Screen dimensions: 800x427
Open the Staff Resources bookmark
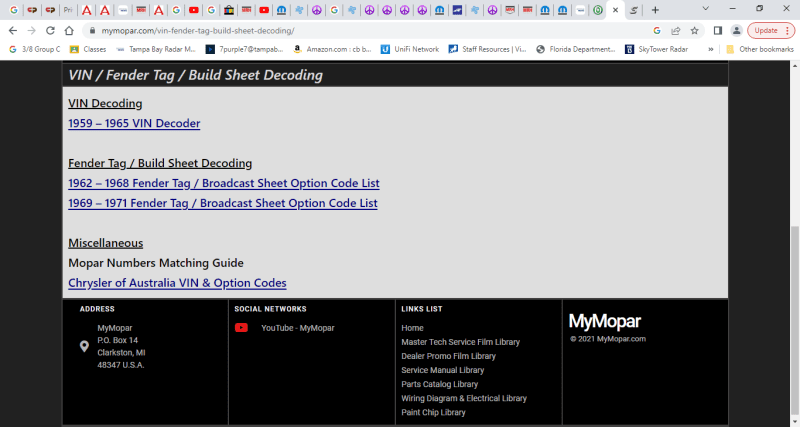[487, 49]
